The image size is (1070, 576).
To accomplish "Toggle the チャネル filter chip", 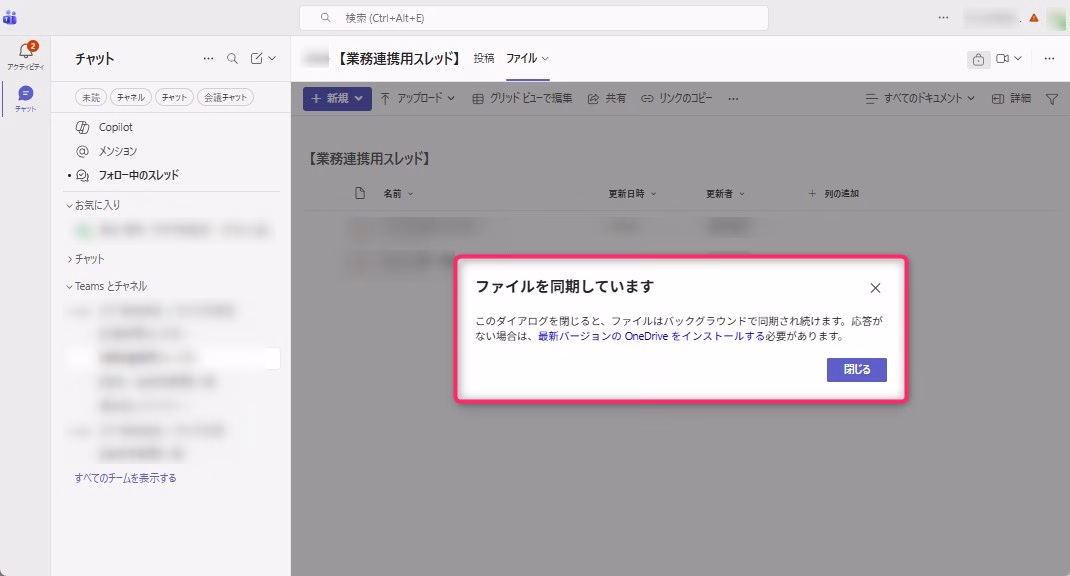I will pos(130,97).
